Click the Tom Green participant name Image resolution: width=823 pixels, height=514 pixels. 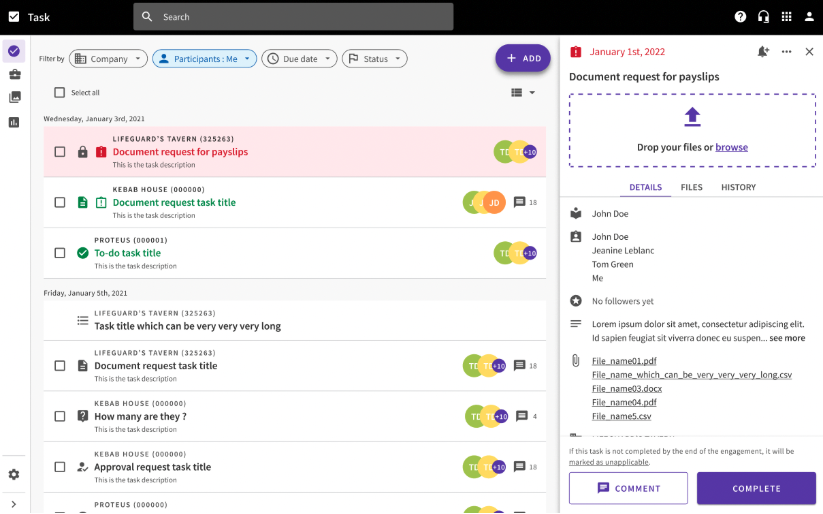pyautogui.click(x=613, y=264)
